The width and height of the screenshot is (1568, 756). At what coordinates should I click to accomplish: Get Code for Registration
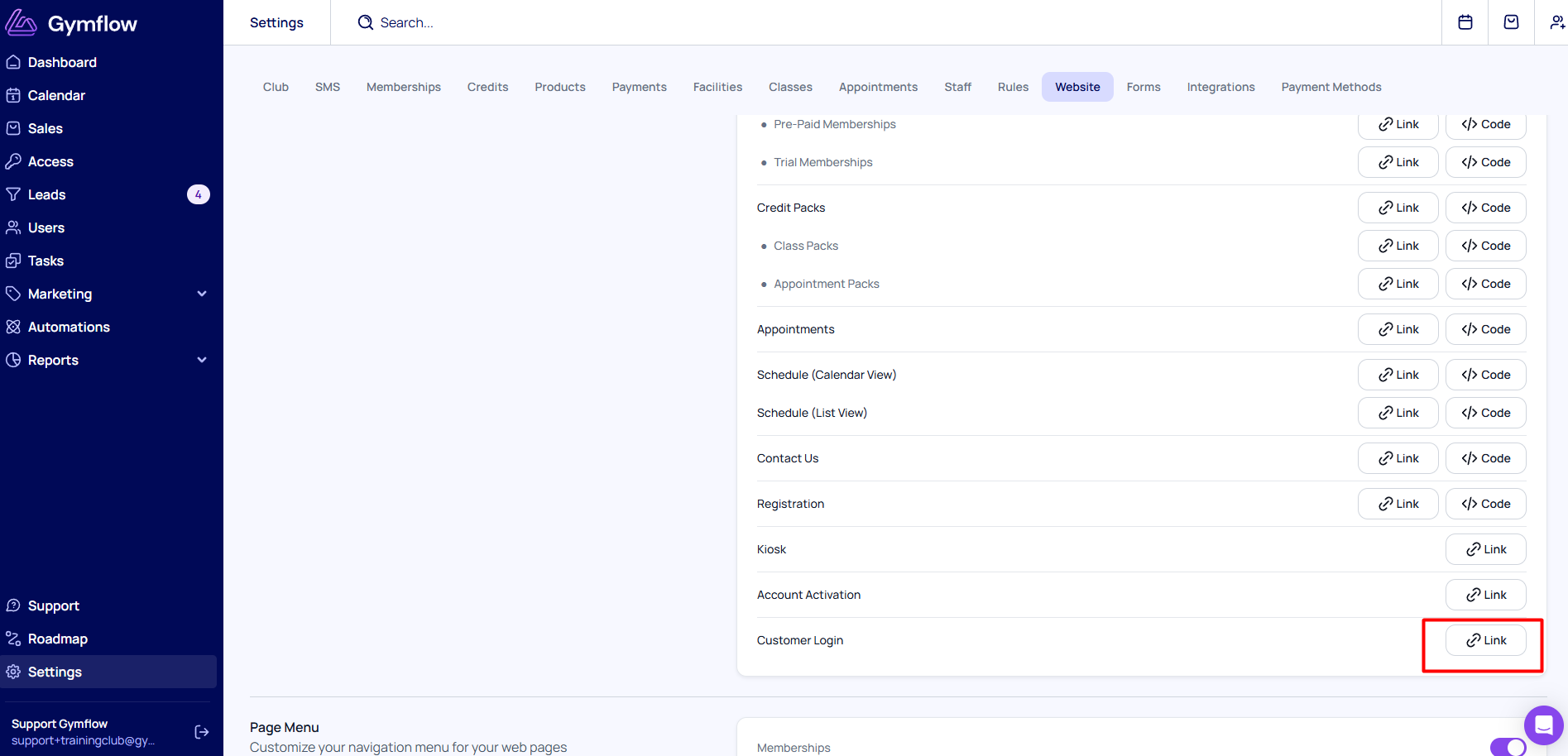click(1486, 504)
